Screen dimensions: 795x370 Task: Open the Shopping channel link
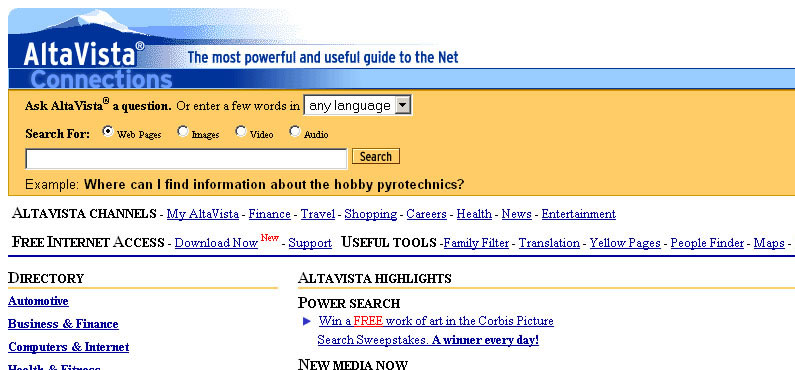click(371, 214)
